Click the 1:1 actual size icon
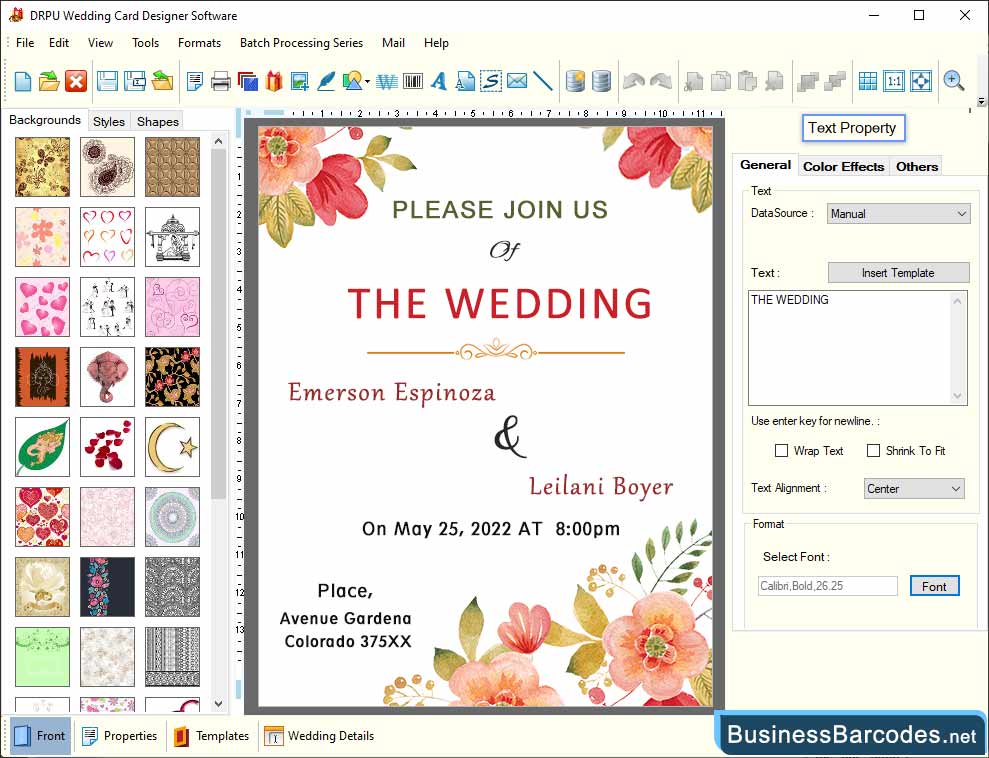 pos(894,81)
